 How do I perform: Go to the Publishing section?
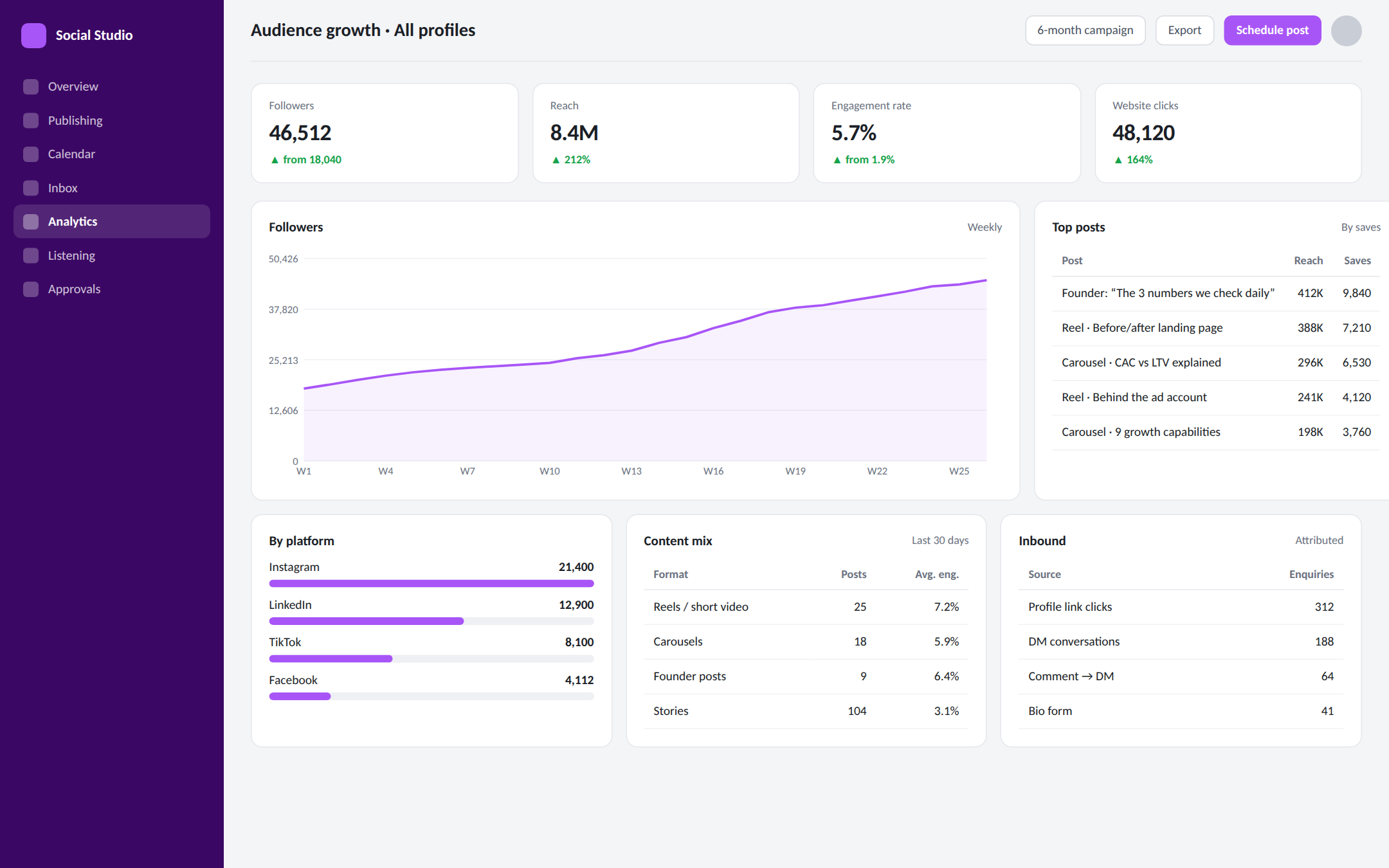[112, 120]
